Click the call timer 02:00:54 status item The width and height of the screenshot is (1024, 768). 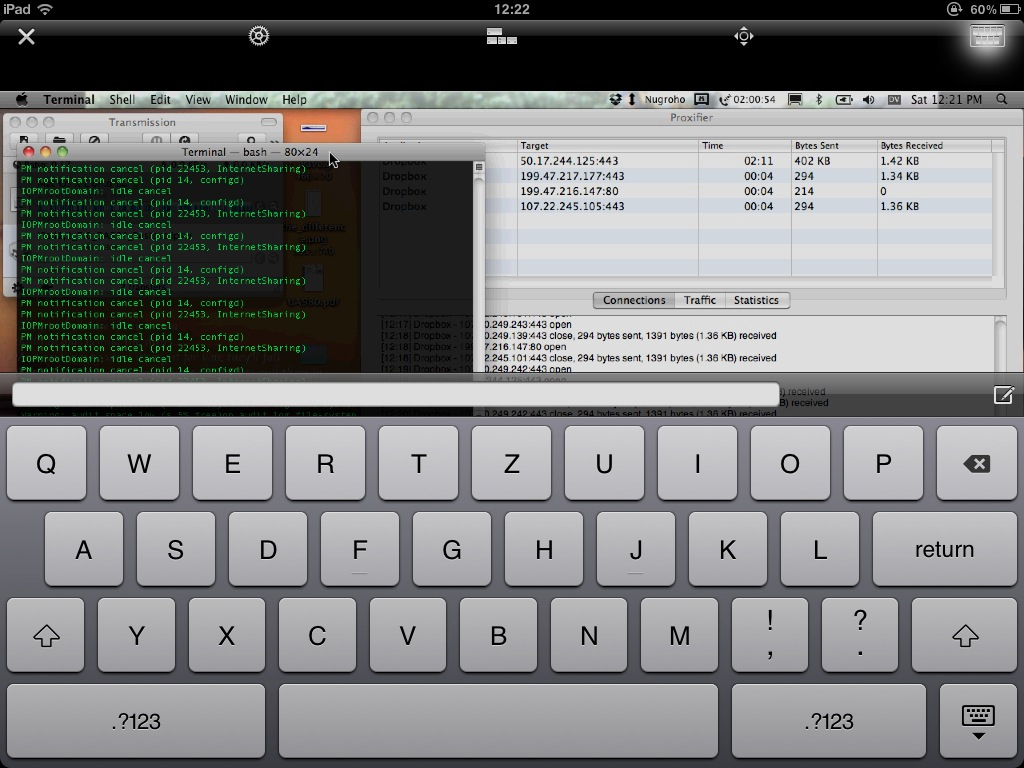coord(747,99)
